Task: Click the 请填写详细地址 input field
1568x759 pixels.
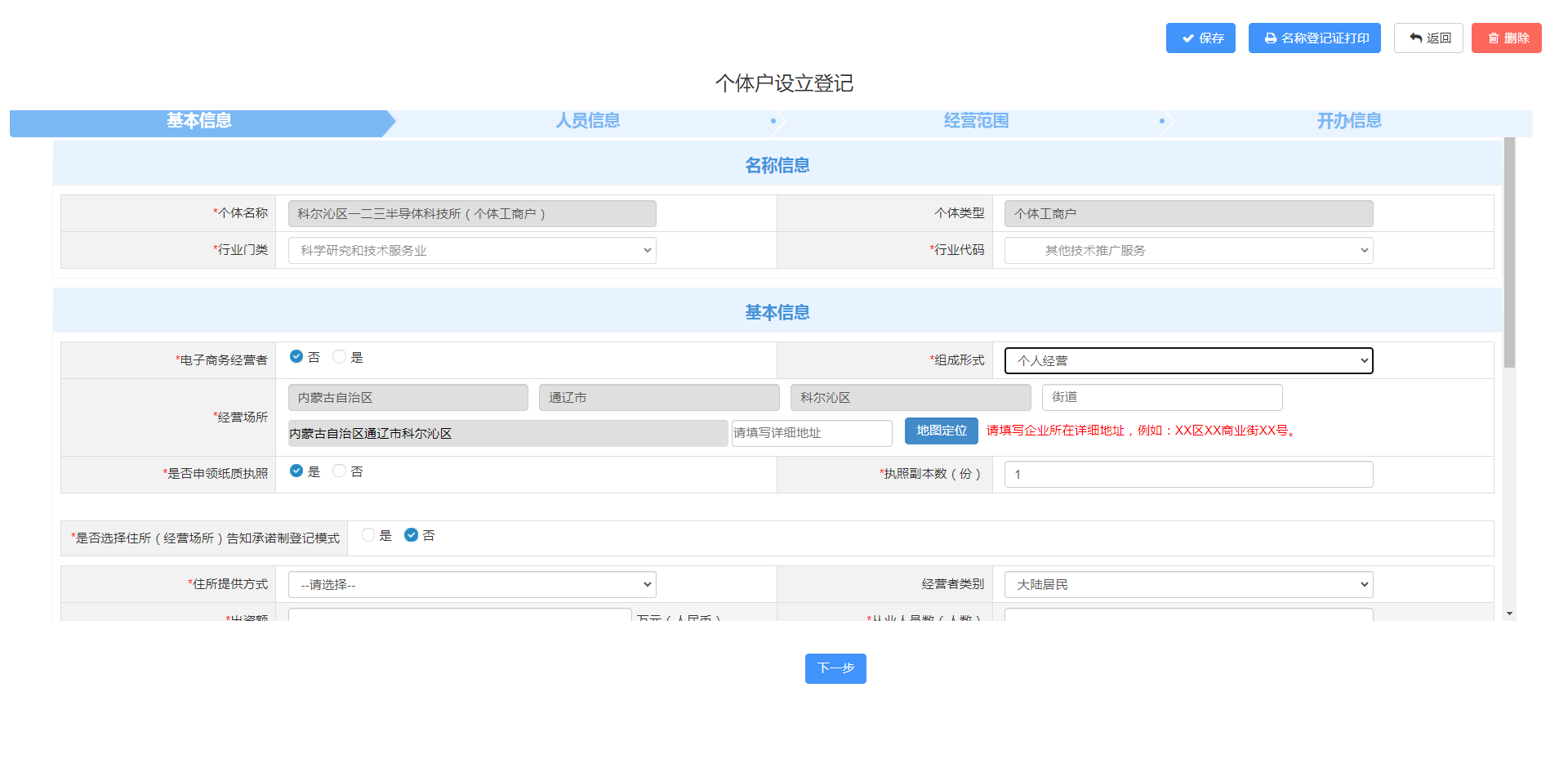Action: (811, 433)
